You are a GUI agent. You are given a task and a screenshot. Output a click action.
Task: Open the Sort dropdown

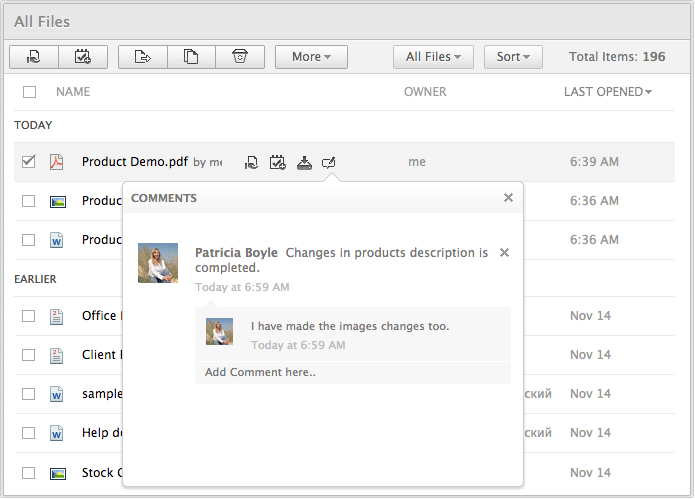512,57
